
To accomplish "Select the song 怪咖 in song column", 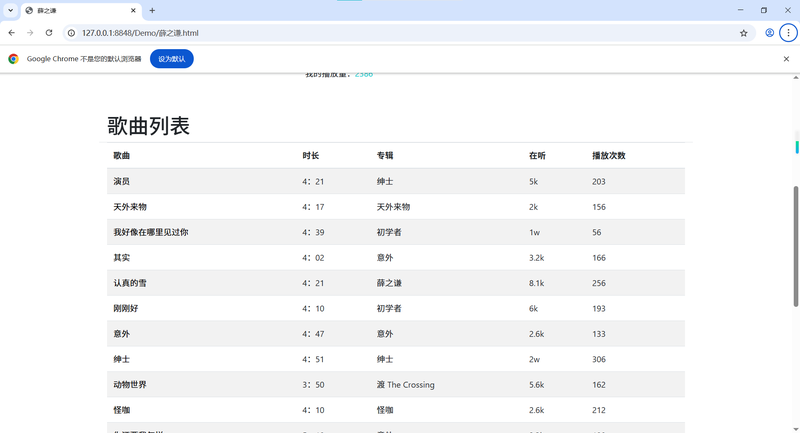I will (121, 410).
